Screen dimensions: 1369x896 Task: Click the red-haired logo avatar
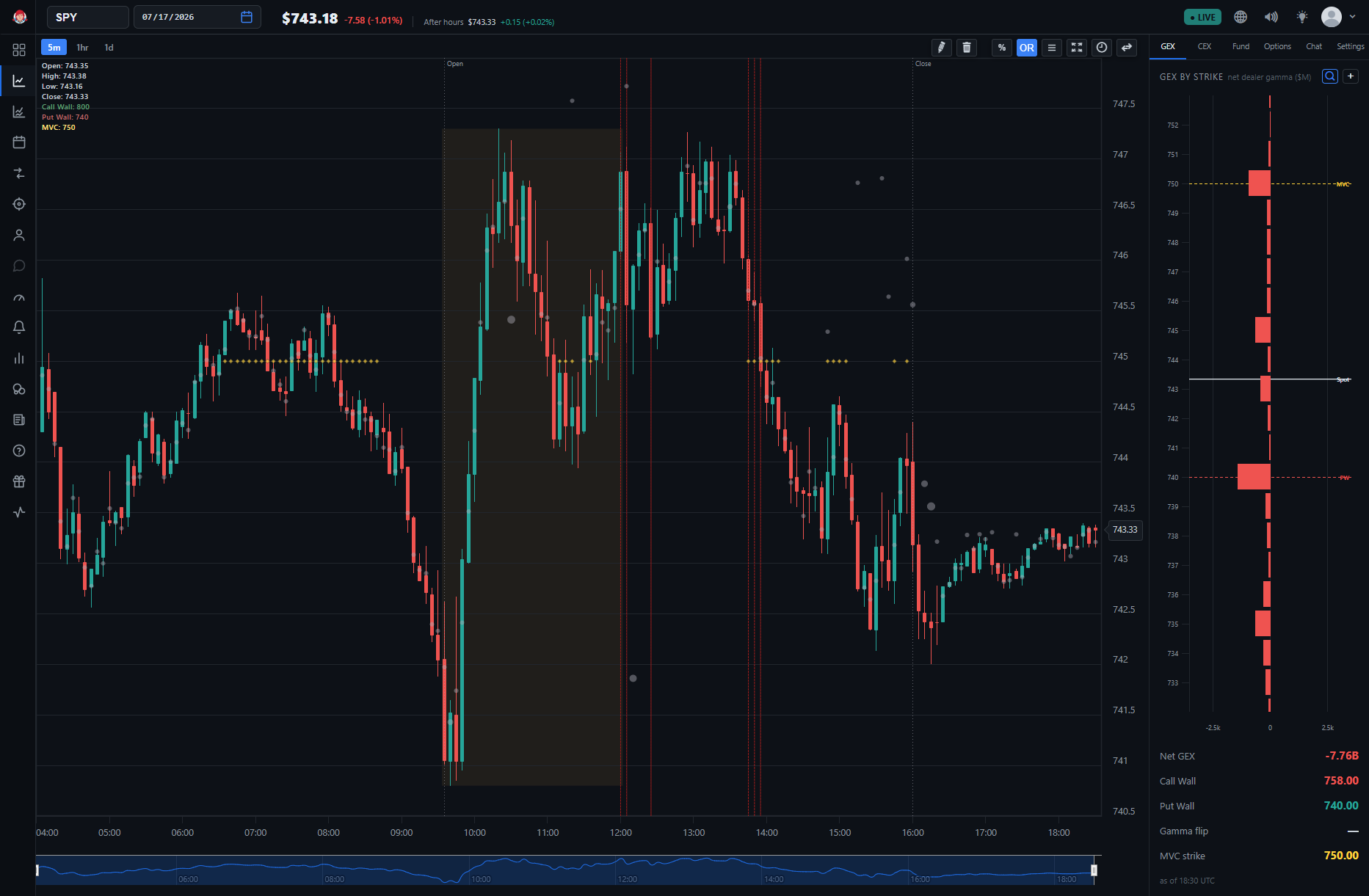[x=20, y=17]
